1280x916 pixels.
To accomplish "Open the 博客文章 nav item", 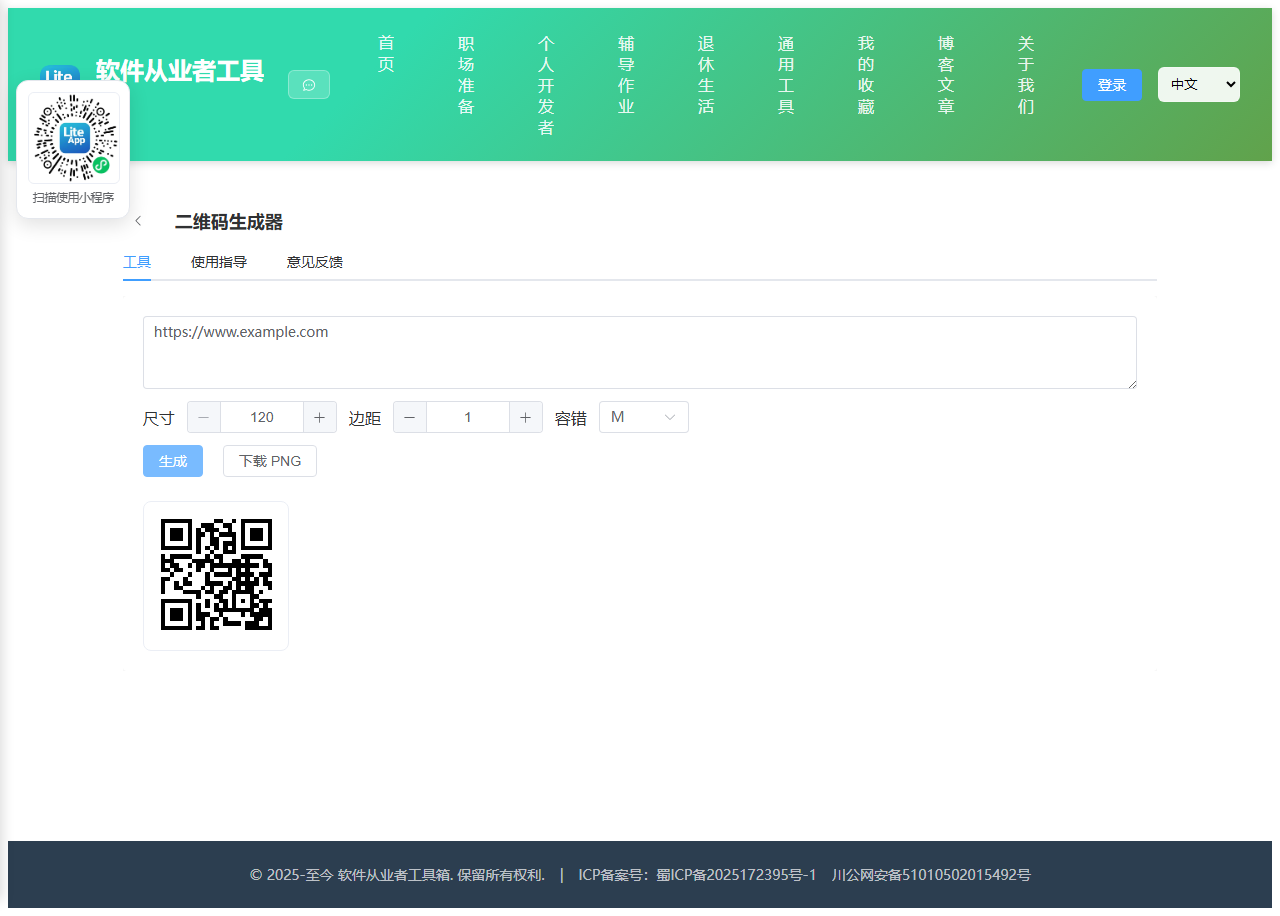I will coord(946,75).
